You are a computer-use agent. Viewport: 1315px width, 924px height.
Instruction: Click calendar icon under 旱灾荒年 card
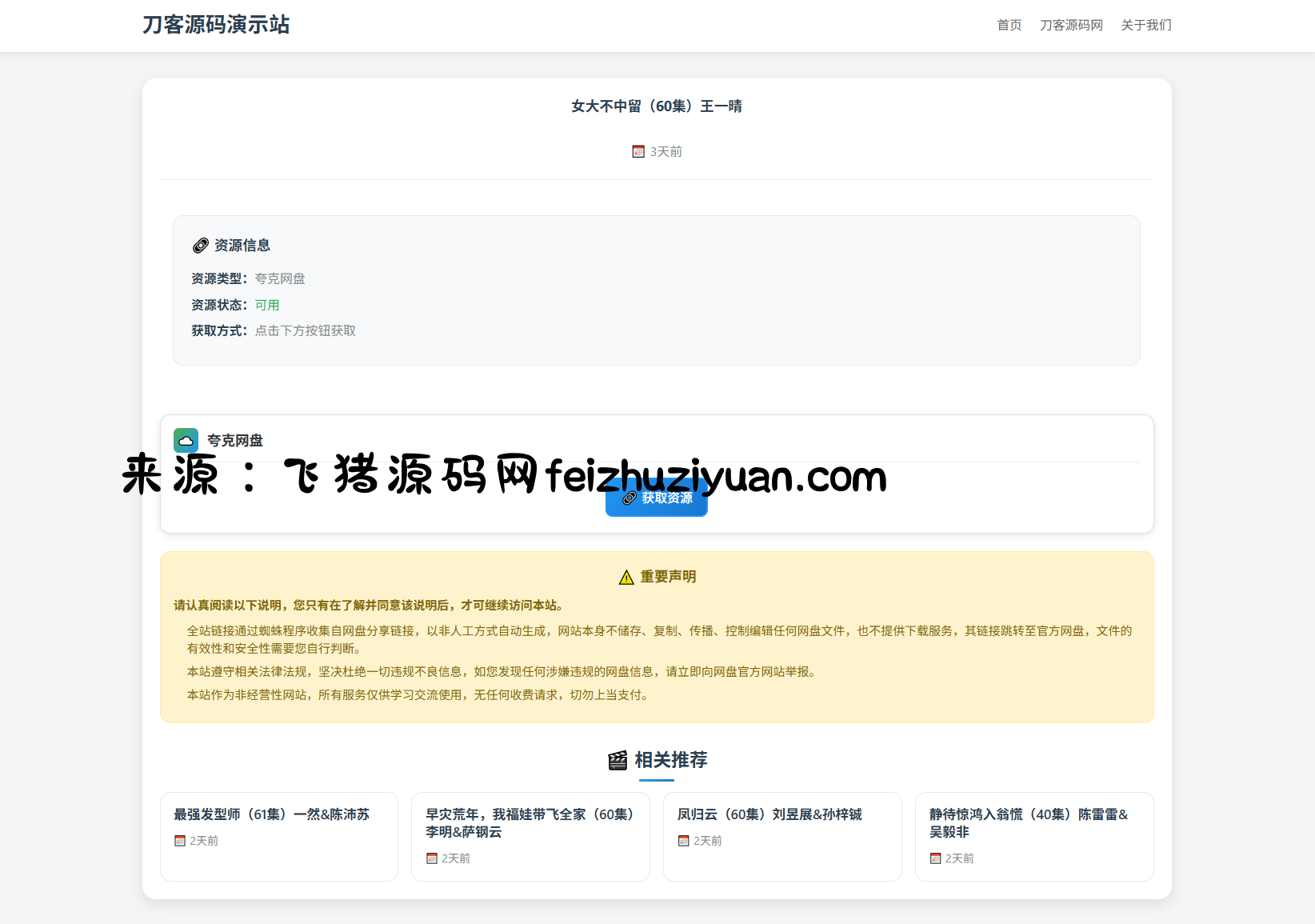click(432, 858)
